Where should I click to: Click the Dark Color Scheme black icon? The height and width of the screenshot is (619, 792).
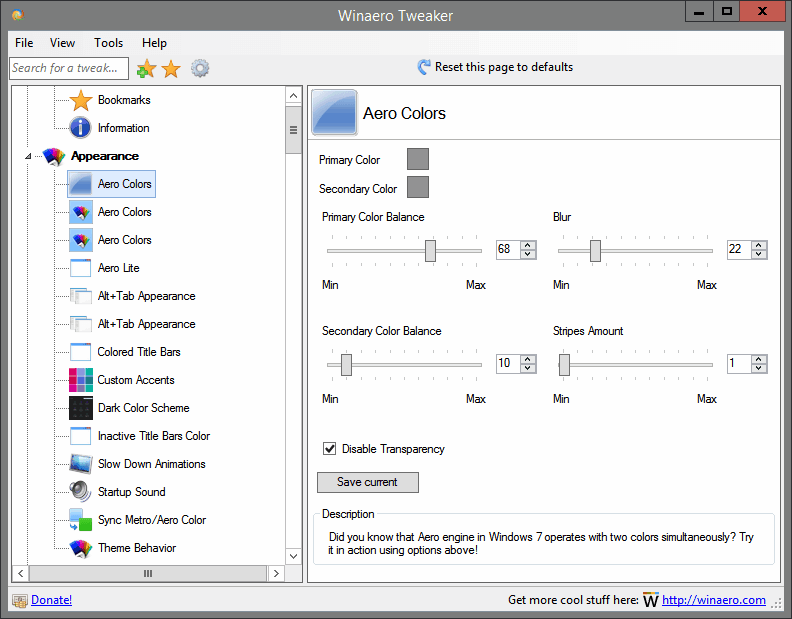click(x=81, y=408)
